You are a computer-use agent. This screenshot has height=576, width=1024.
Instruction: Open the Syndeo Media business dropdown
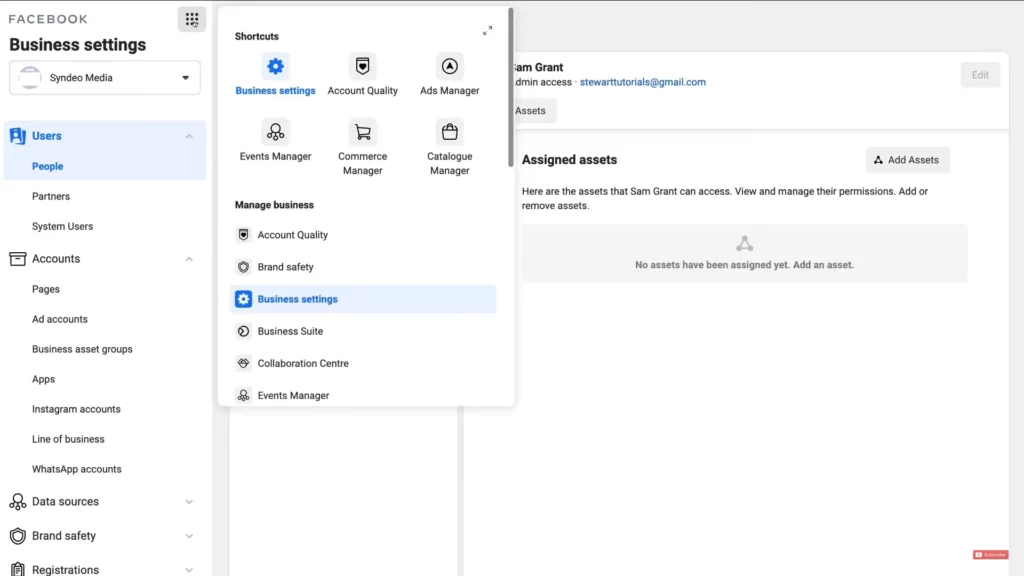tap(104, 78)
